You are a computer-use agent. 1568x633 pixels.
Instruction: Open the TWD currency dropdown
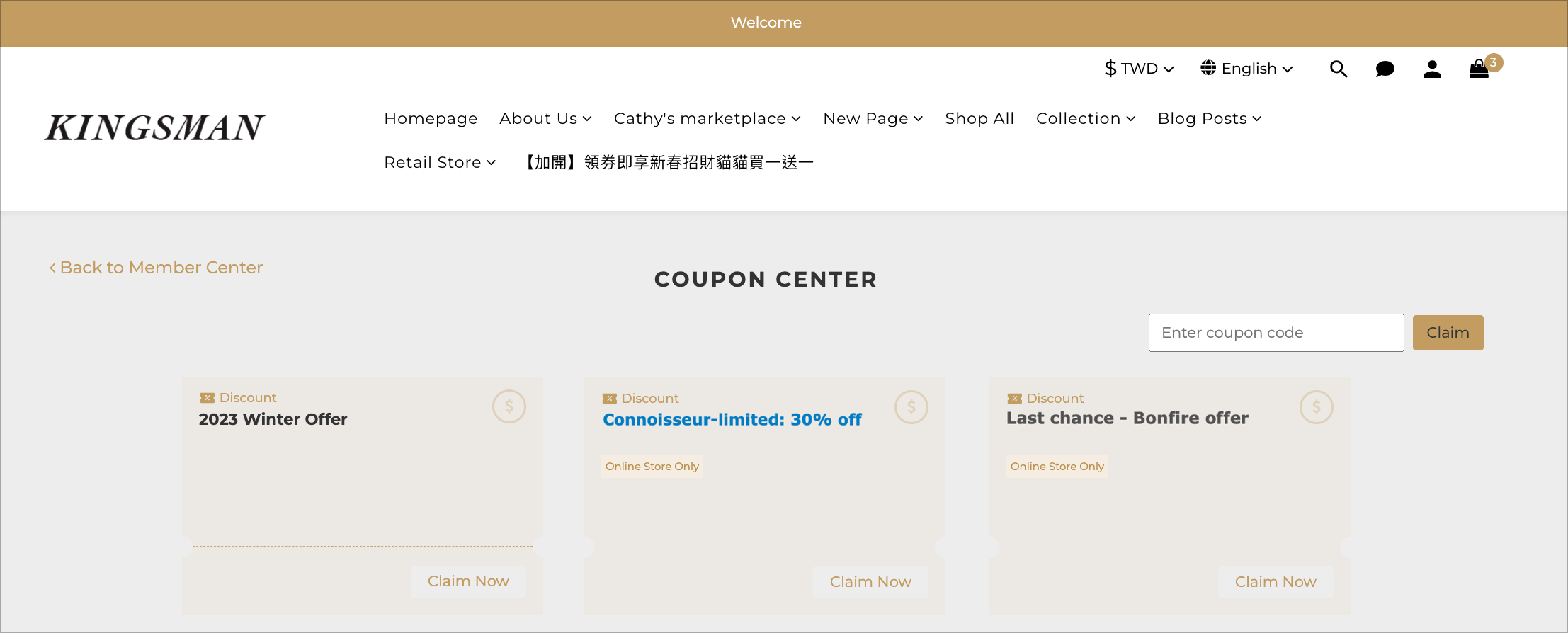click(1139, 69)
